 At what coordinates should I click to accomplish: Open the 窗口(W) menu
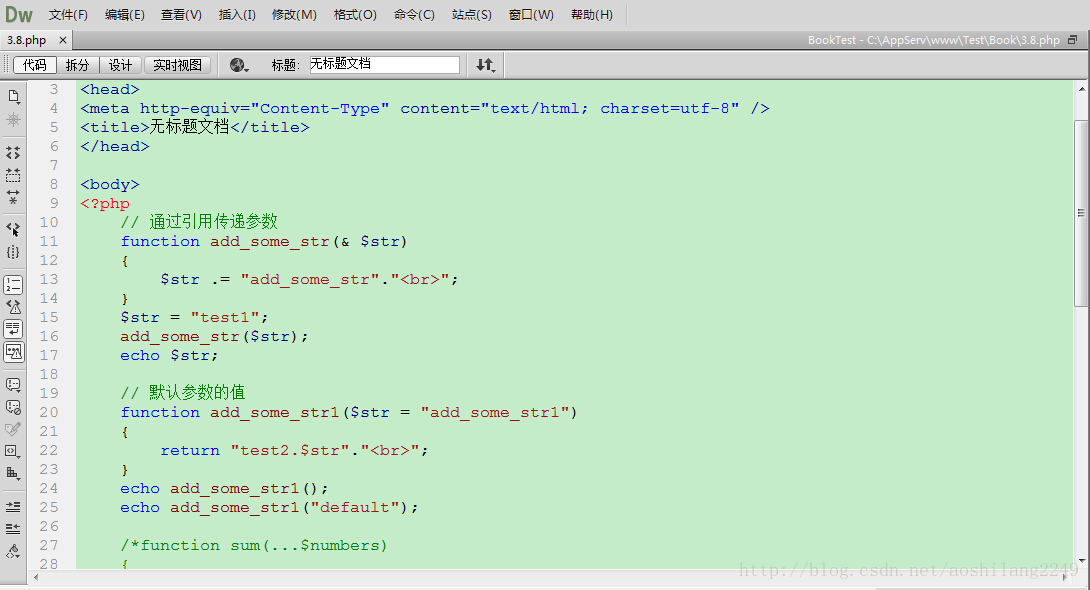click(x=531, y=15)
